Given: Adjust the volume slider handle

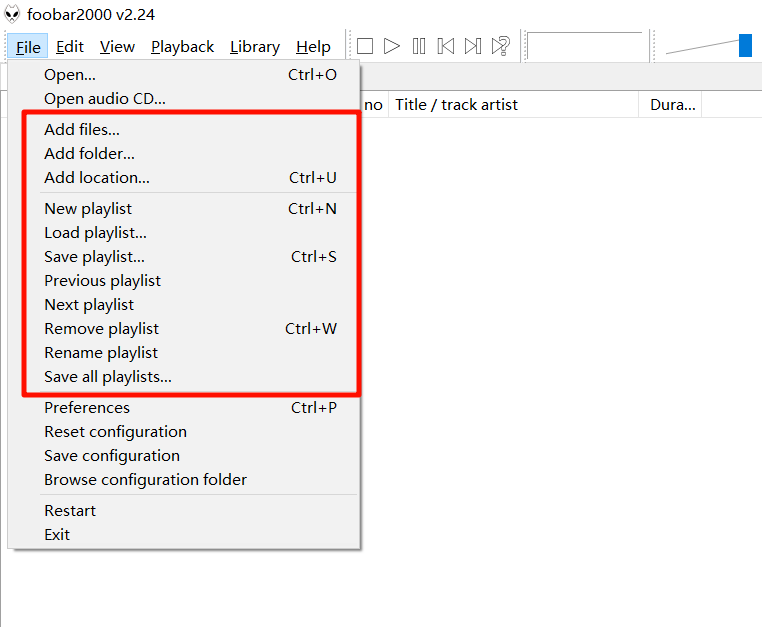Looking at the screenshot, I should (745, 46).
